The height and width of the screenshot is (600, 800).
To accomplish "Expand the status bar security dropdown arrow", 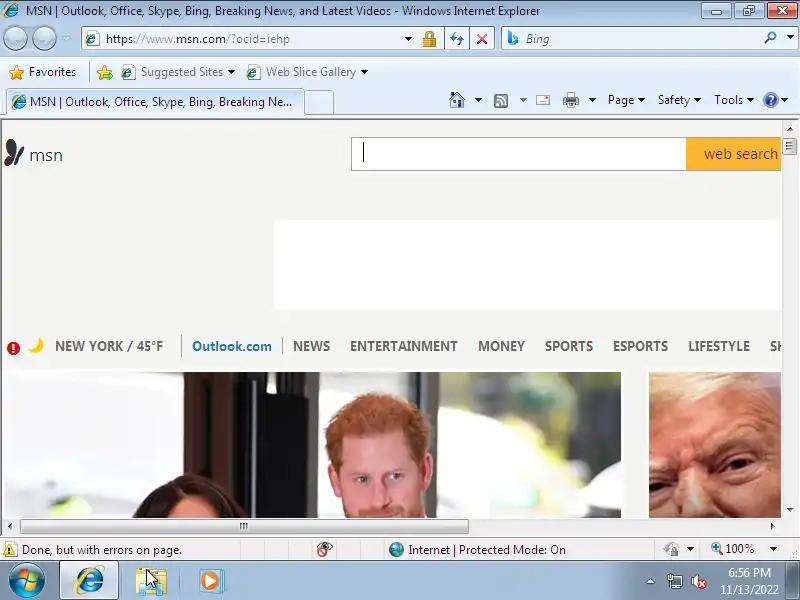I will [690, 549].
